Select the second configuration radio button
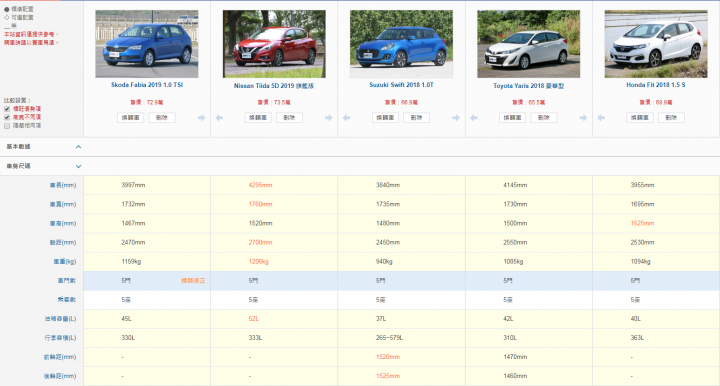 pos(6,17)
